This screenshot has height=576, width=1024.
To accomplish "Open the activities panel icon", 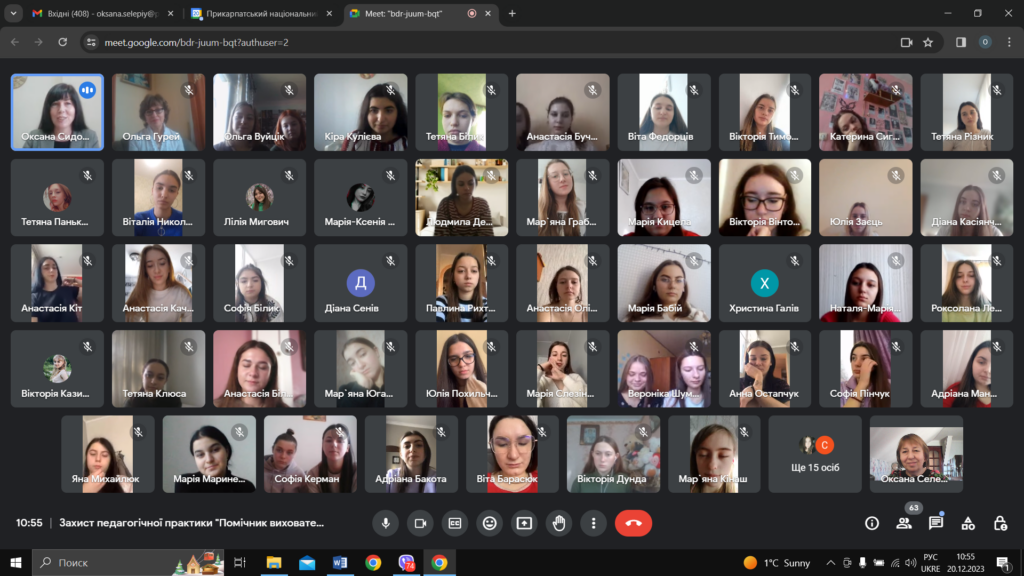I will [968, 523].
